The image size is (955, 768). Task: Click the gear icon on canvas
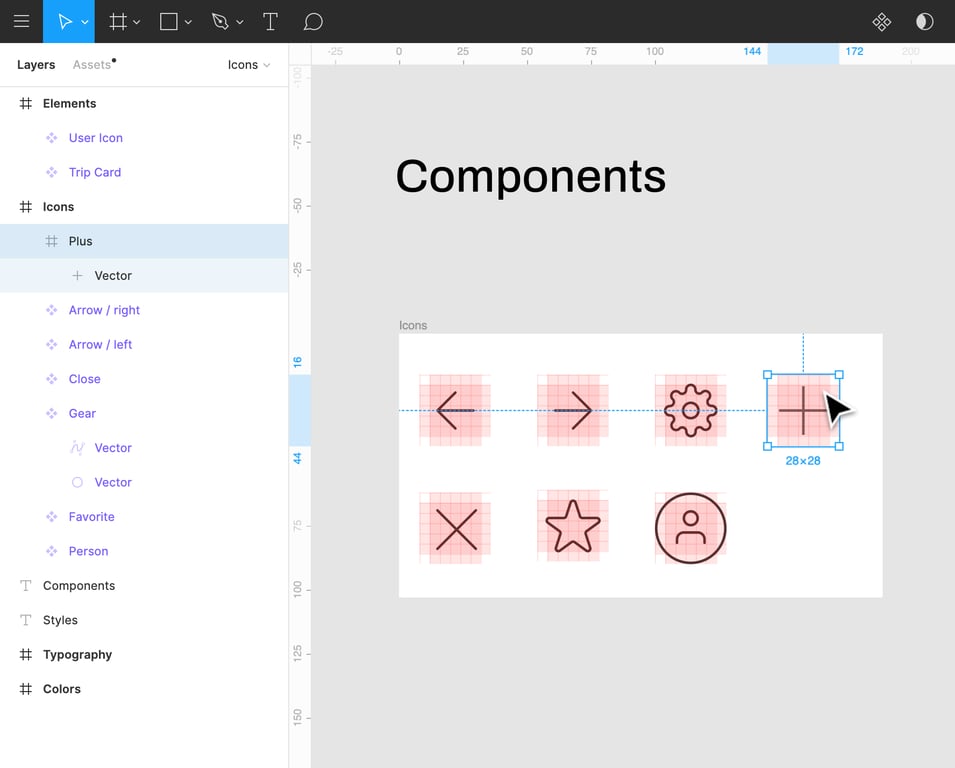pyautogui.click(x=690, y=410)
